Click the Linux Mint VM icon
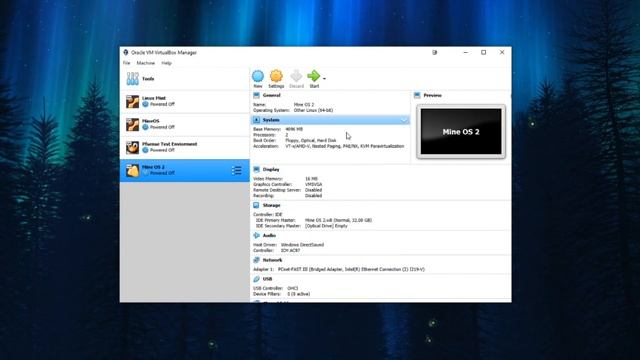The image size is (640, 360). click(132, 102)
